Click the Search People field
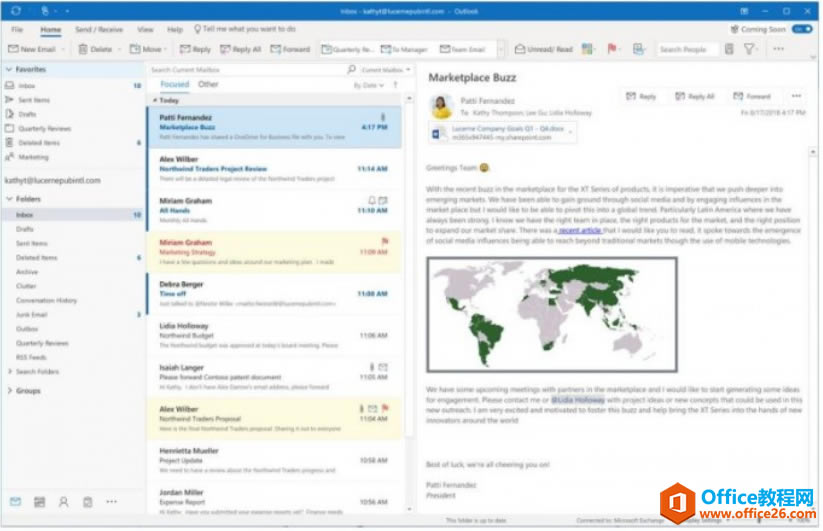The height and width of the screenshot is (531, 823). pos(687,49)
